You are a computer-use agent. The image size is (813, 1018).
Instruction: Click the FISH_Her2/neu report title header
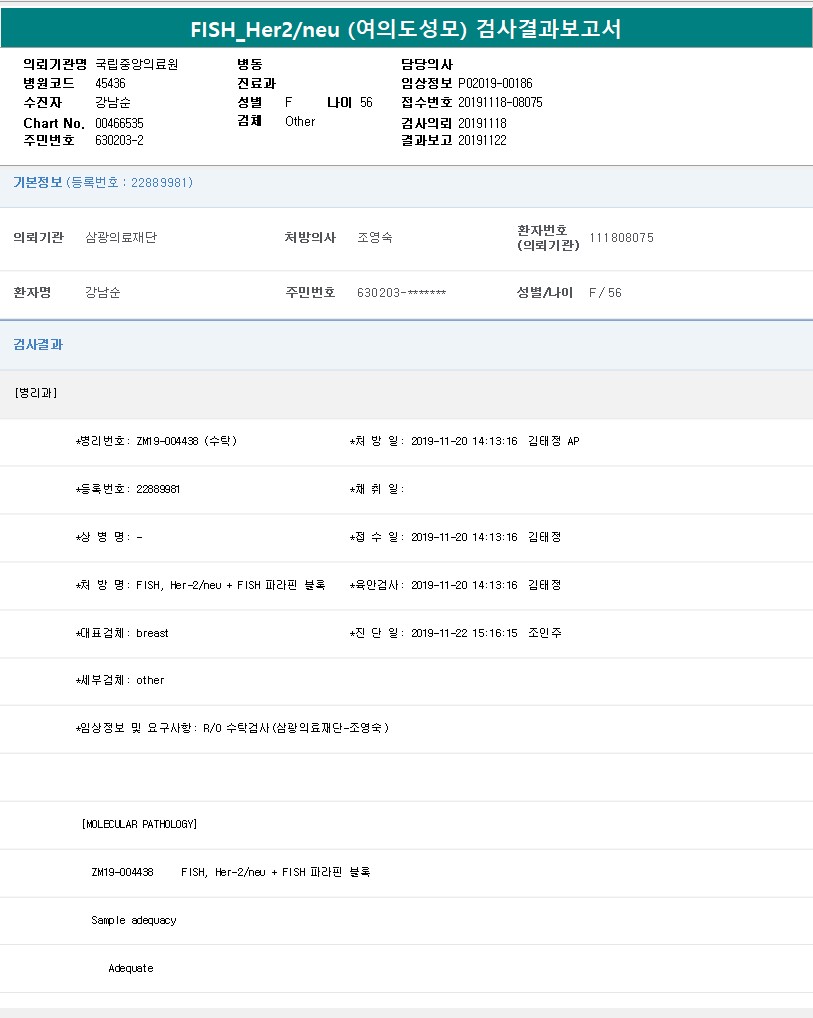tap(406, 28)
